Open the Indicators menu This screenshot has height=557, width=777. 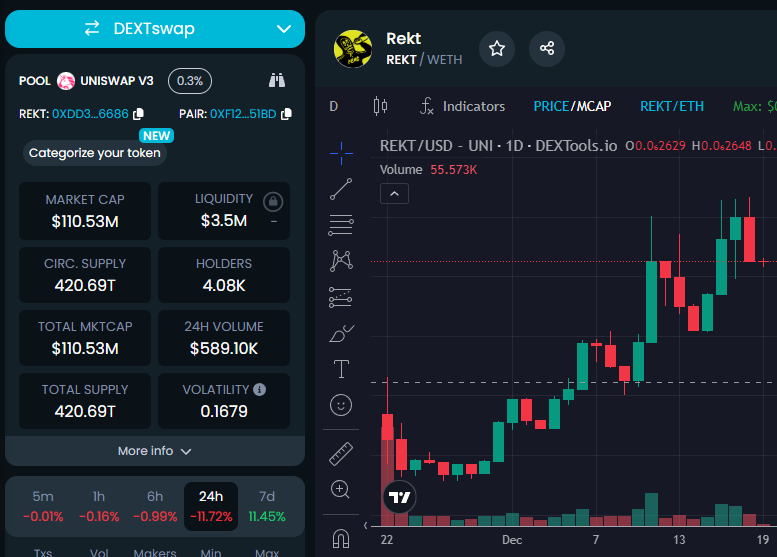pyautogui.click(x=462, y=106)
